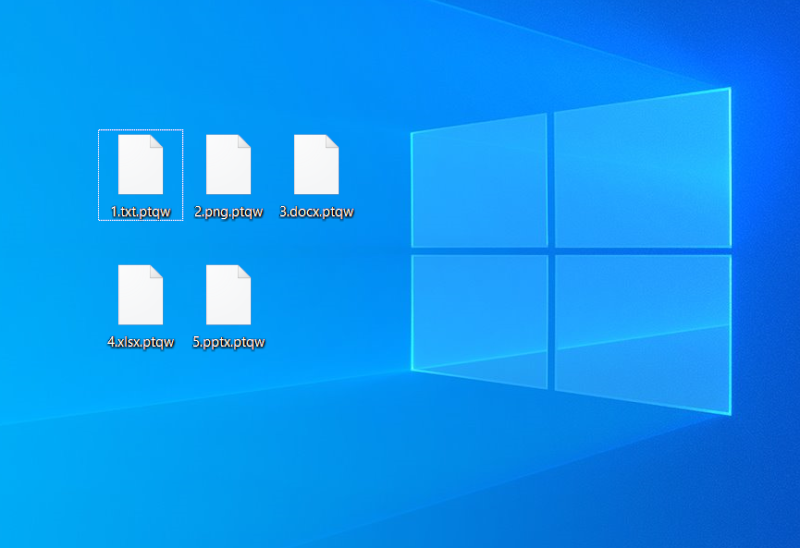Select the 1.txt.ptqw file icon
This screenshot has height=548, width=800.
point(140,164)
